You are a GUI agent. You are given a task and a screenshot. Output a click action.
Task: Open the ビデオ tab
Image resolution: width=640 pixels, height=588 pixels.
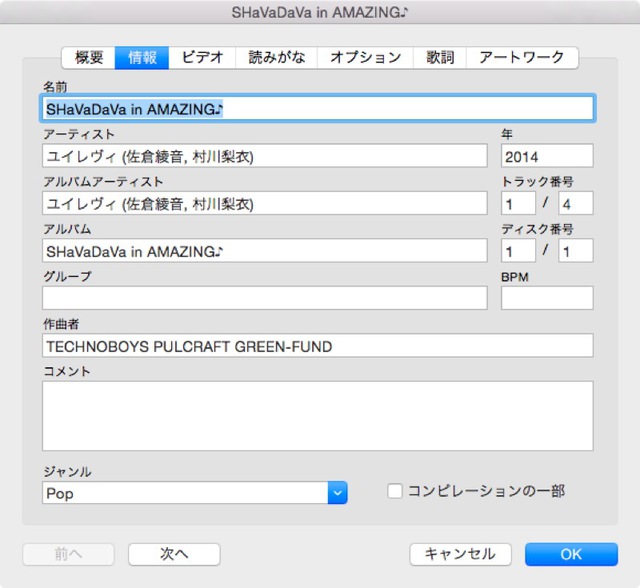coord(202,58)
